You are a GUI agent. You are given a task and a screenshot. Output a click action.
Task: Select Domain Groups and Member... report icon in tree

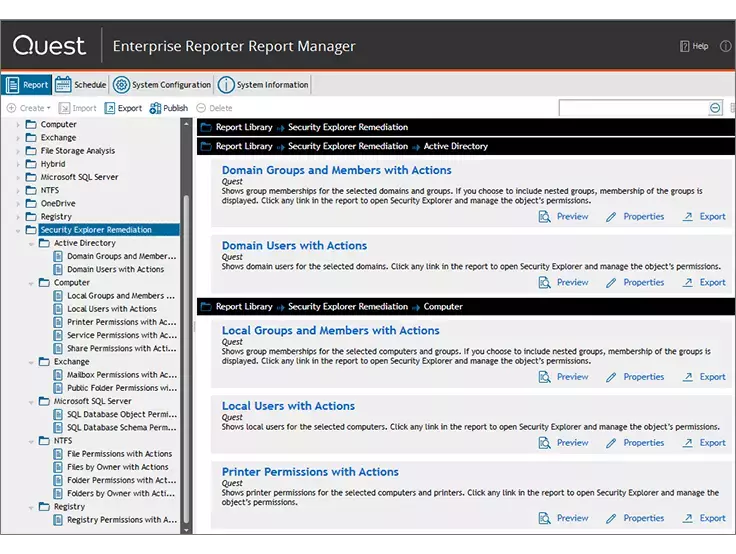coord(58,256)
